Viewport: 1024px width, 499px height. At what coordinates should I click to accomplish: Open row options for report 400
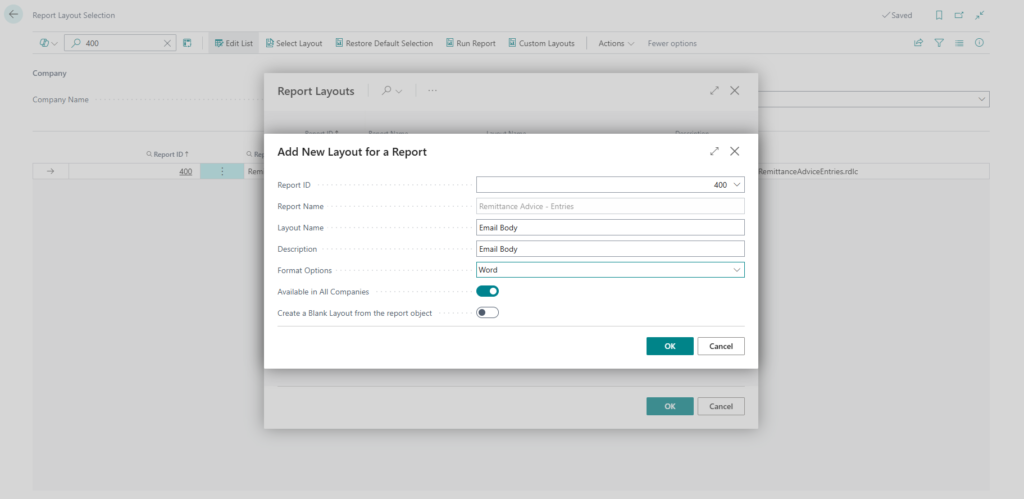tap(222, 172)
